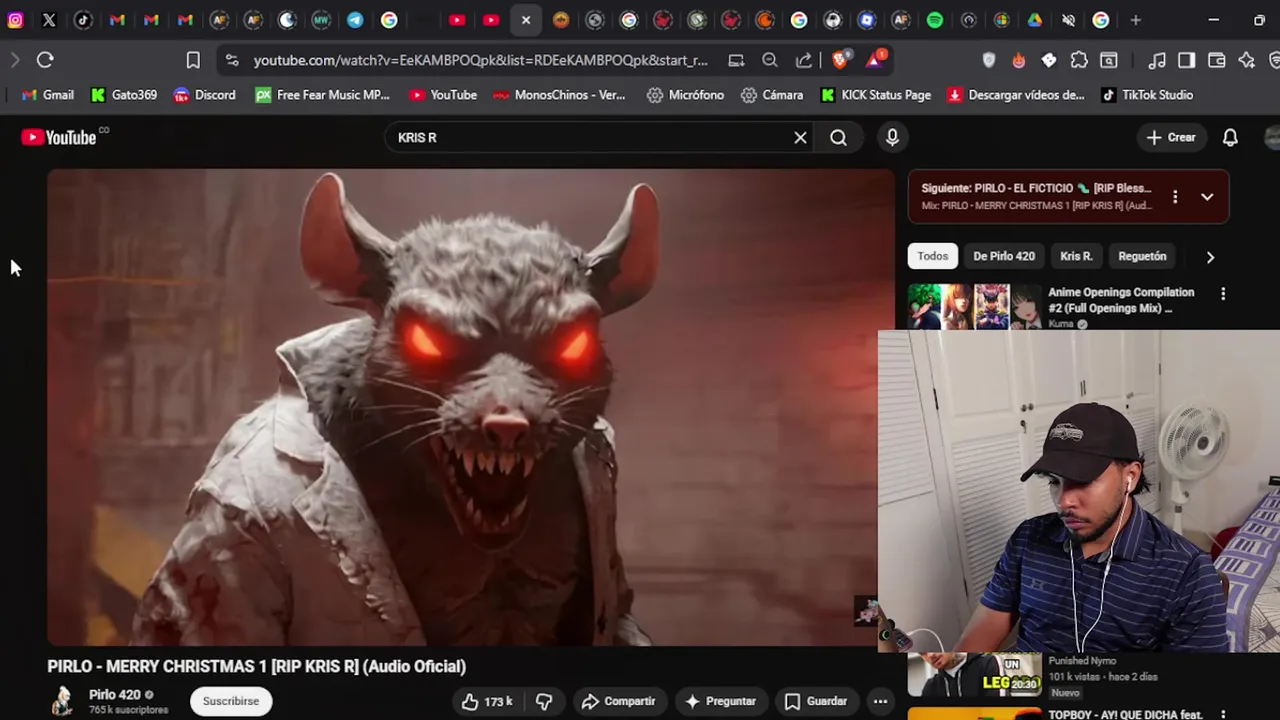Screen dimensions: 1280x720
Task: Open the MonosChinos bookmark
Action: pyautogui.click(x=557, y=95)
